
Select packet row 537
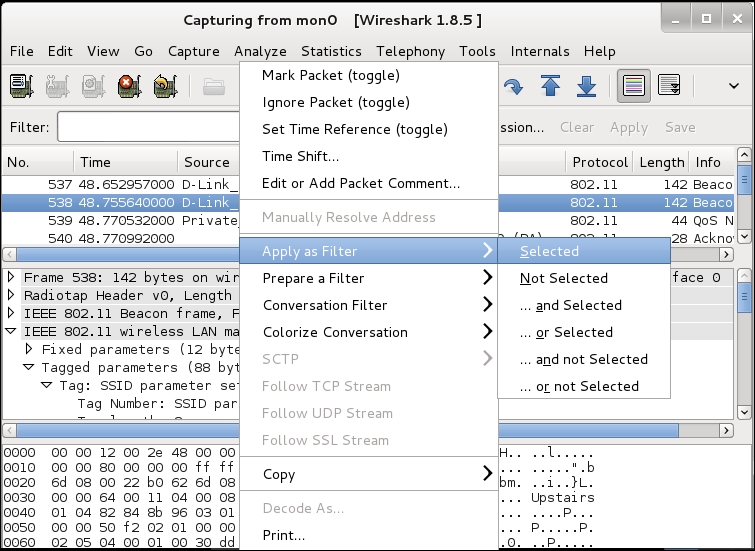368,184
